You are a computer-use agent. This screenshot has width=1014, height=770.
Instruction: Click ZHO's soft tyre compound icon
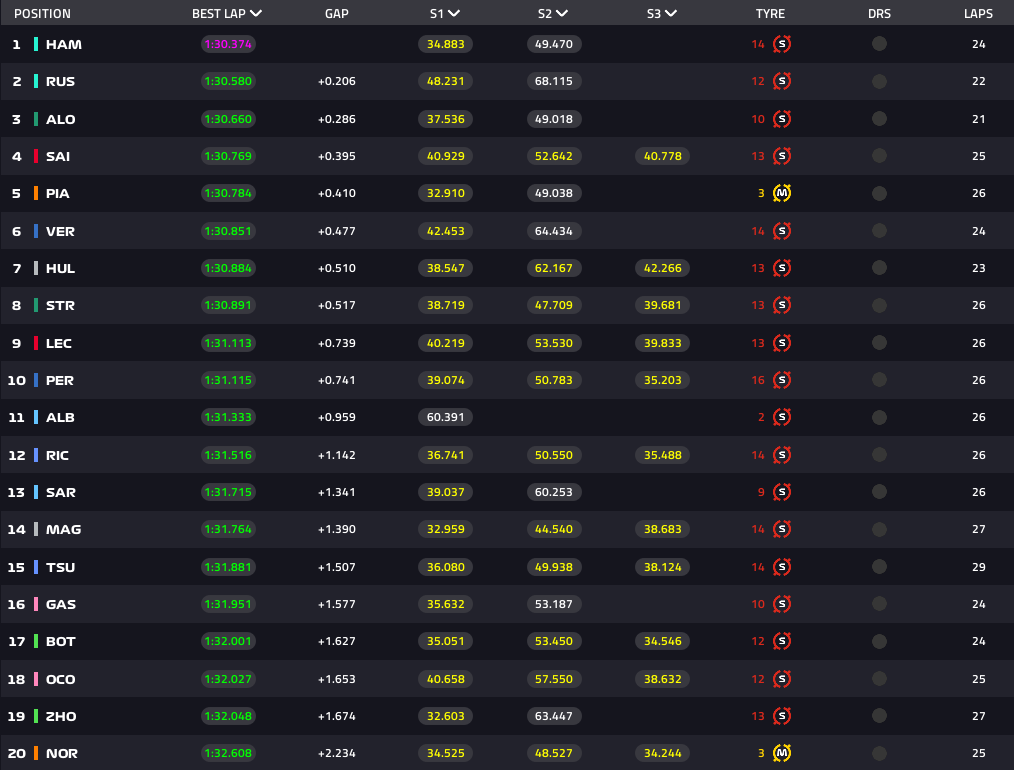[x=782, y=716]
